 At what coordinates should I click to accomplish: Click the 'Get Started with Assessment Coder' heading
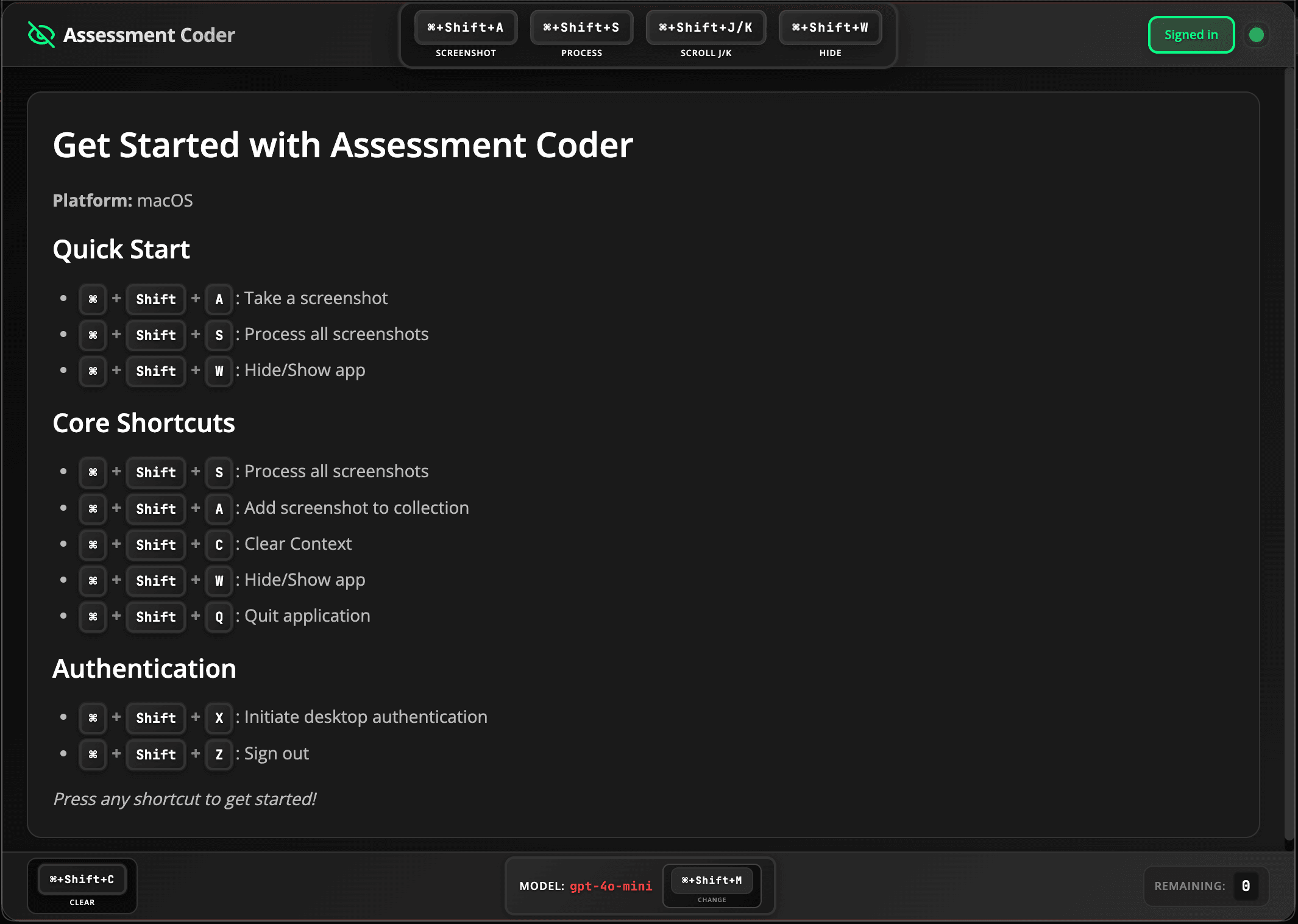point(342,145)
